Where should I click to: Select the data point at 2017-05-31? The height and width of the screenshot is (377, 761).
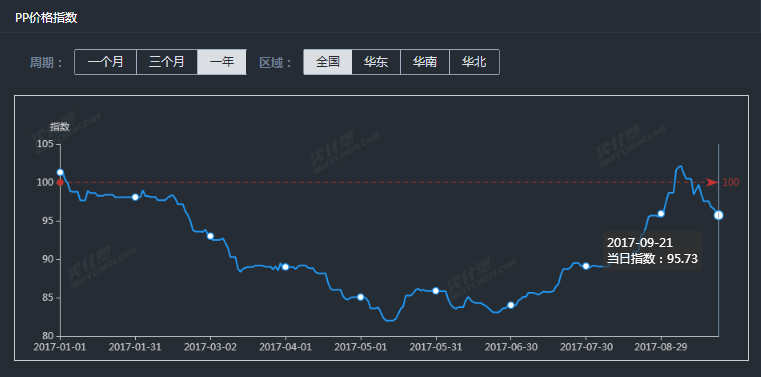point(436,291)
